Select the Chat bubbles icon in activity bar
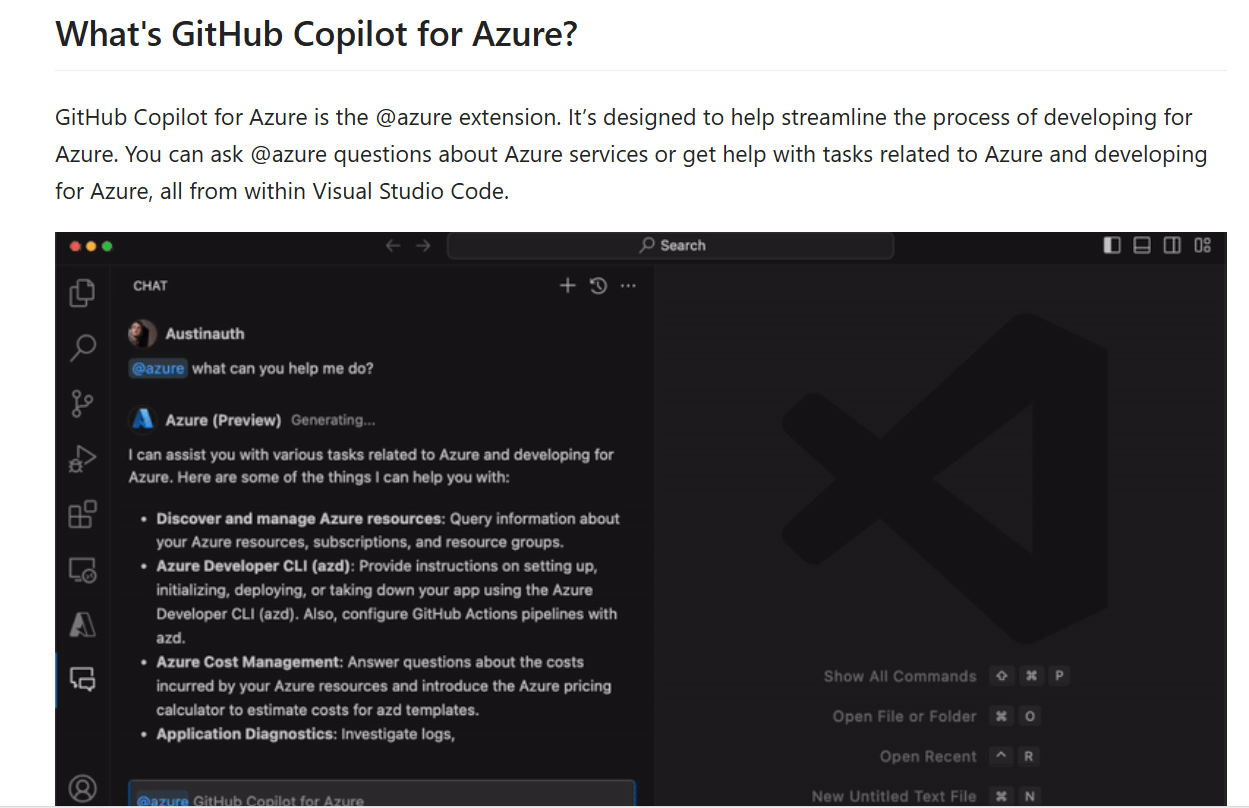Screen dimensions: 1249x808 82,680
